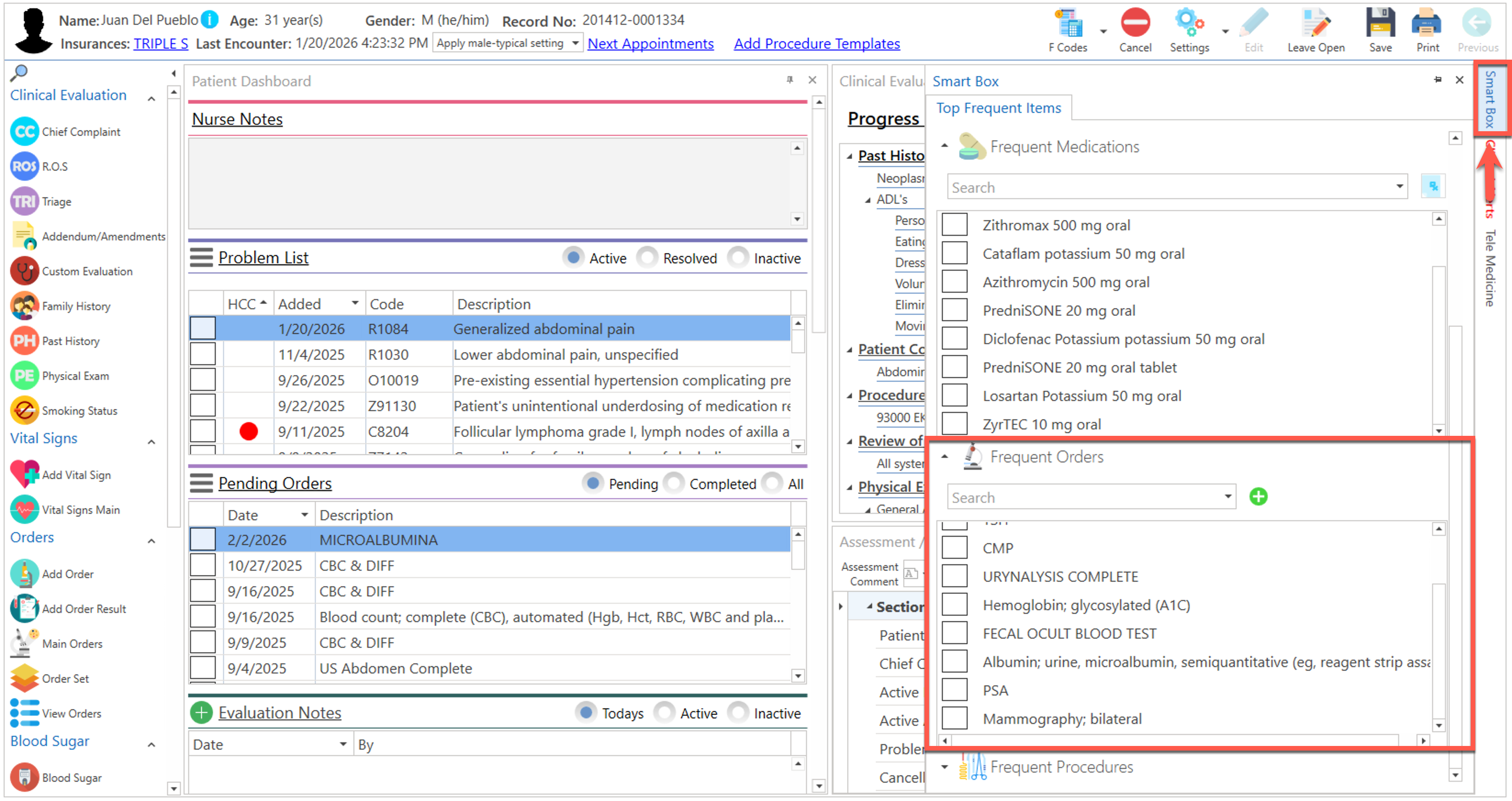Open the Tele Medicine side tab

click(1490, 268)
